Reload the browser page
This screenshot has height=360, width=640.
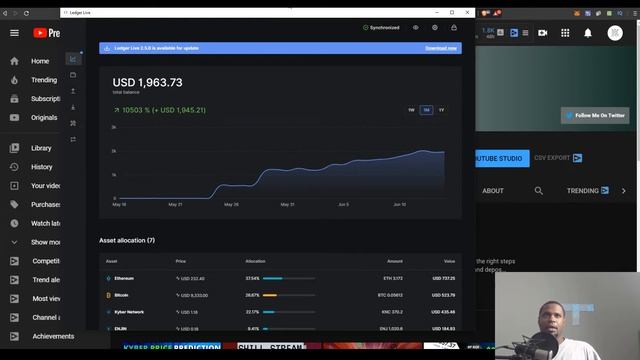point(26,13)
